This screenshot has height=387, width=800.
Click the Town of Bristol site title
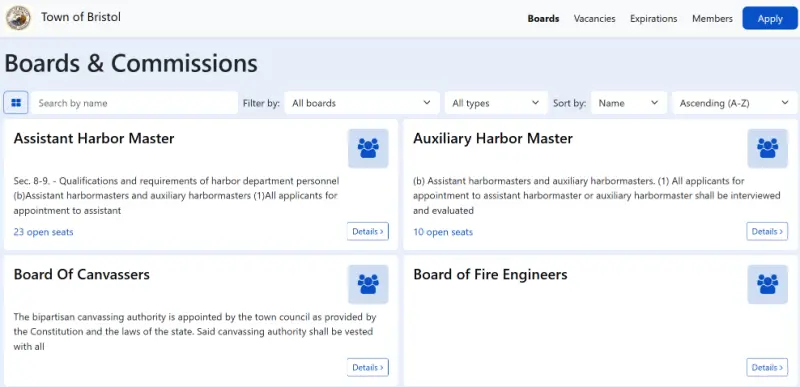pyautogui.click(x=81, y=17)
